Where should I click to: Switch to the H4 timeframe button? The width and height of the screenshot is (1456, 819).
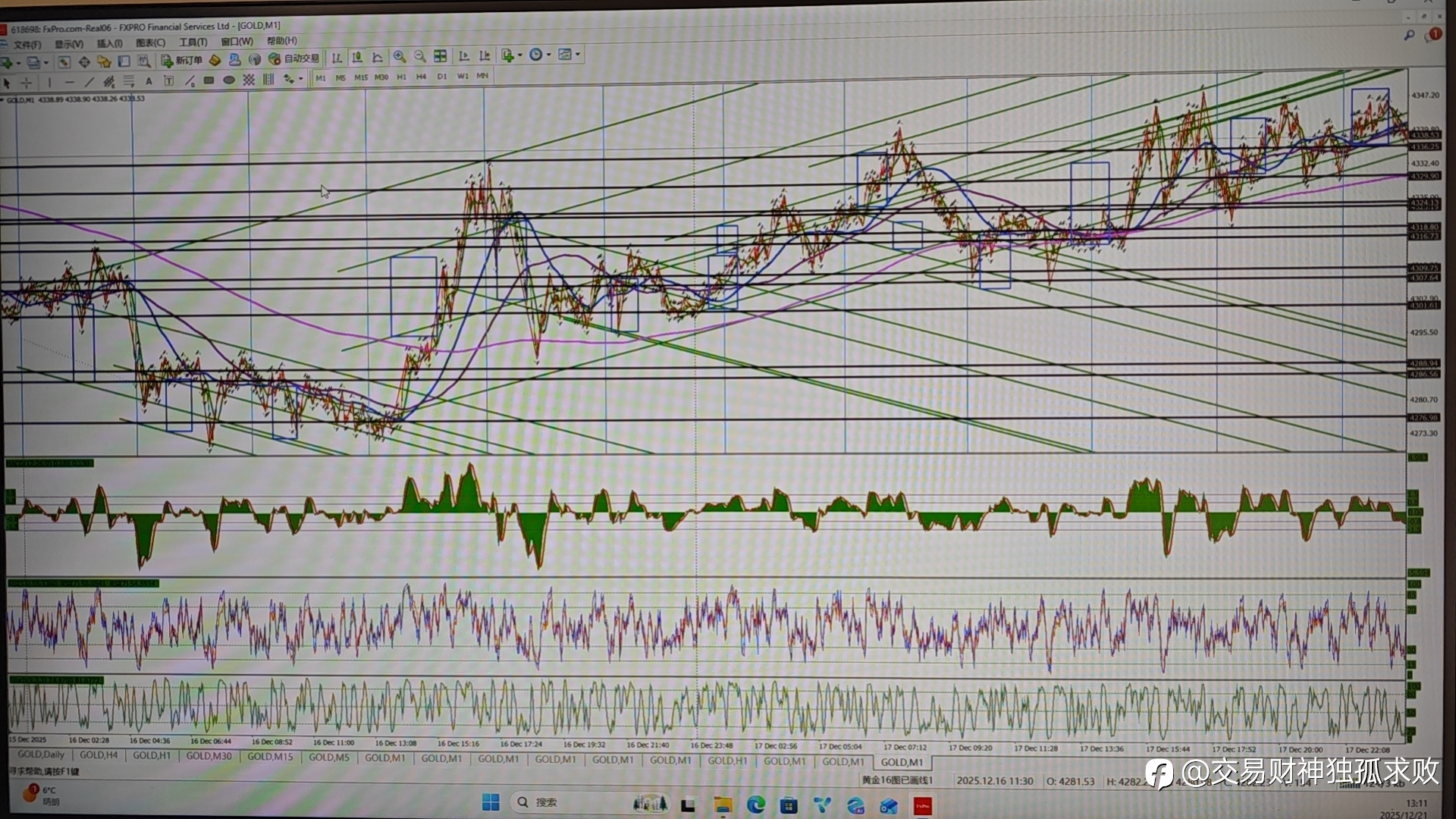pyautogui.click(x=421, y=77)
